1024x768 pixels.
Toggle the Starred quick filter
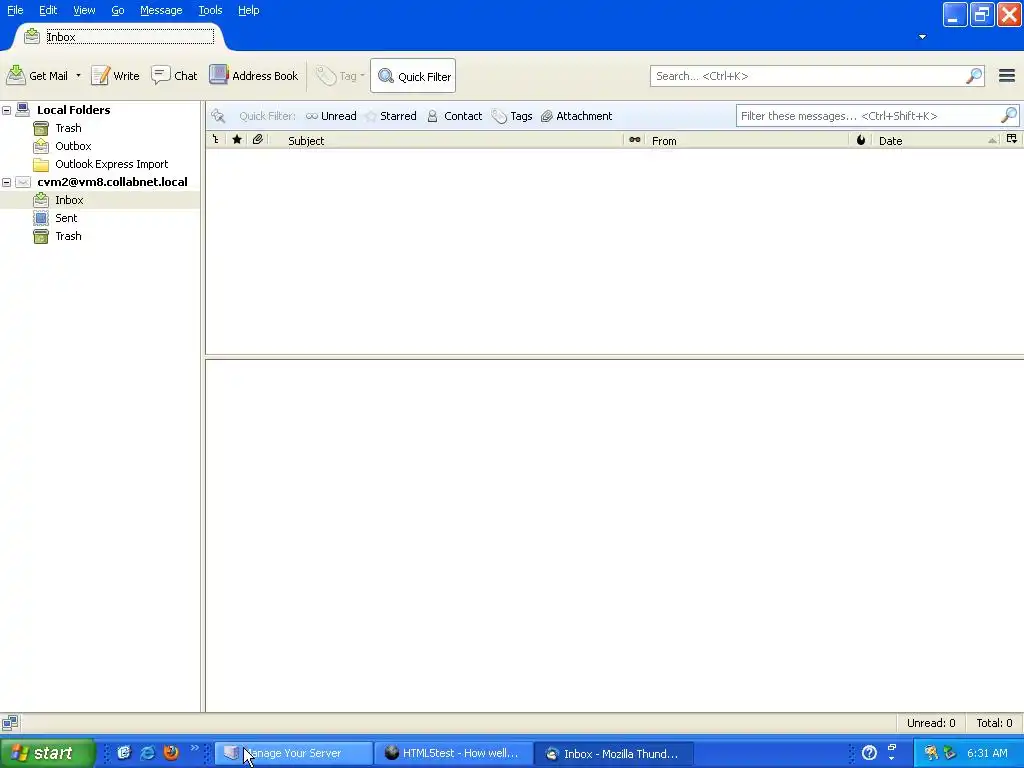tap(391, 116)
